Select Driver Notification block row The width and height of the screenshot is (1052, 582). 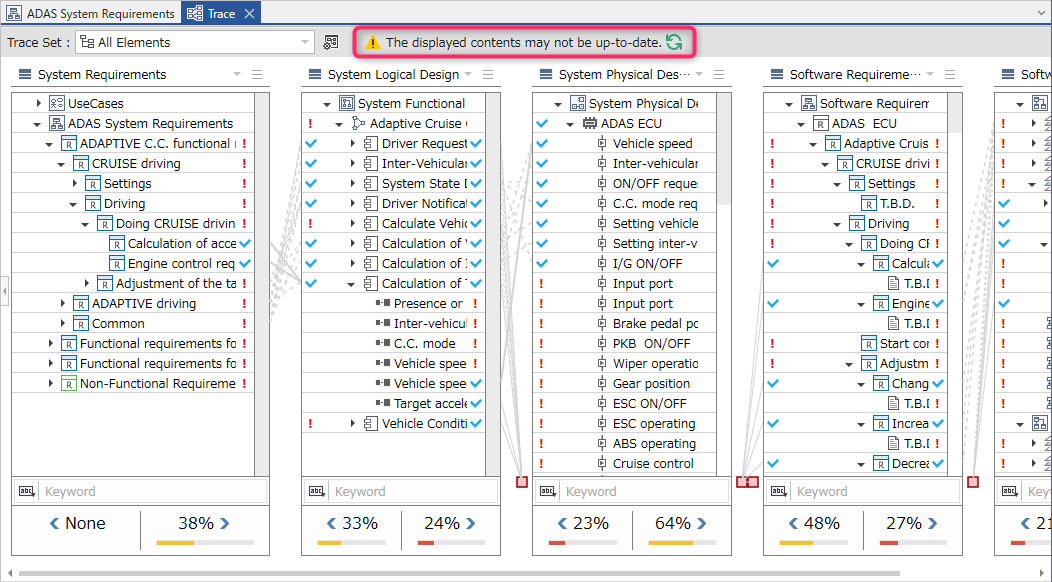pos(393,203)
